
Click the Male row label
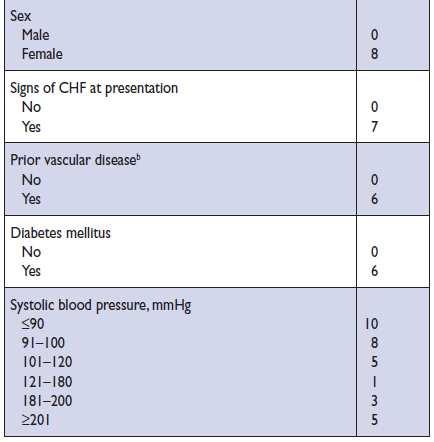(x=36, y=35)
